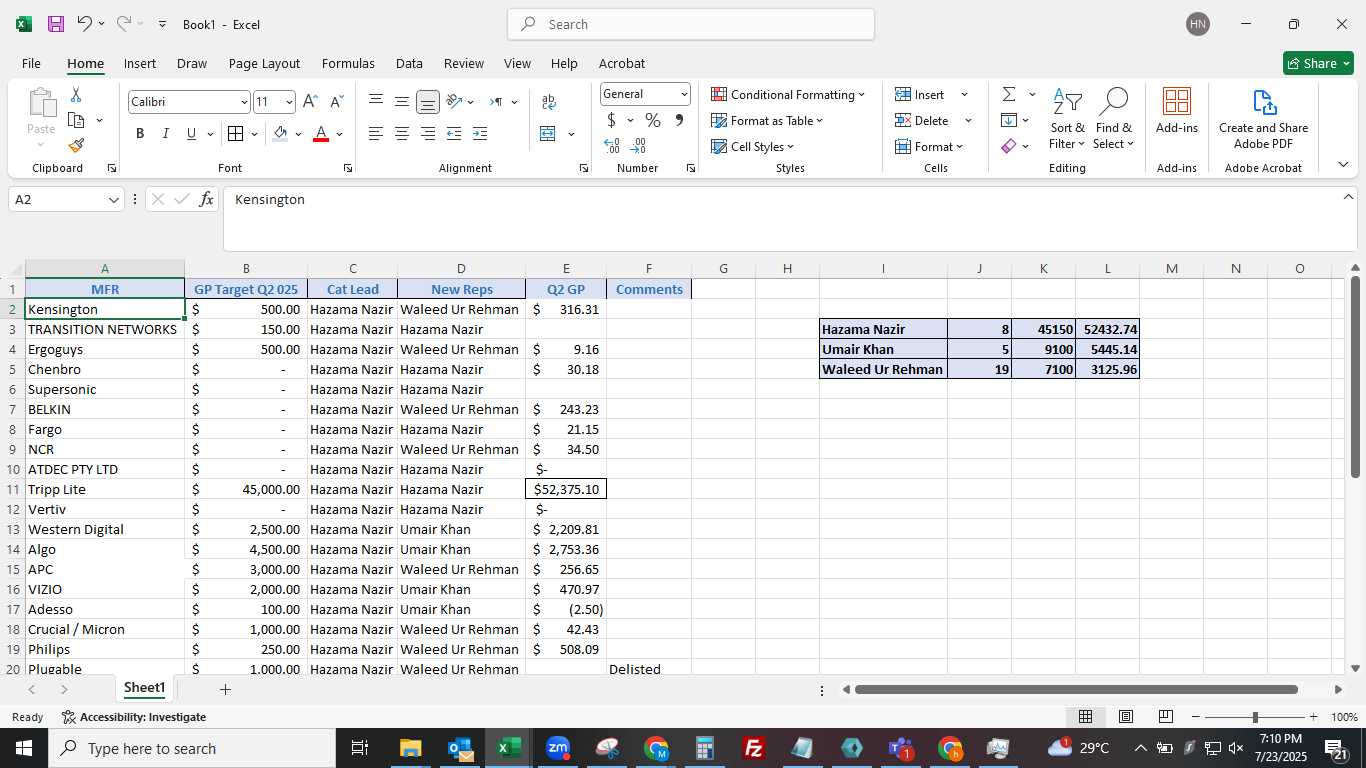1366x768 pixels.
Task: Click the Increase Font Size icon
Action: tap(310, 102)
